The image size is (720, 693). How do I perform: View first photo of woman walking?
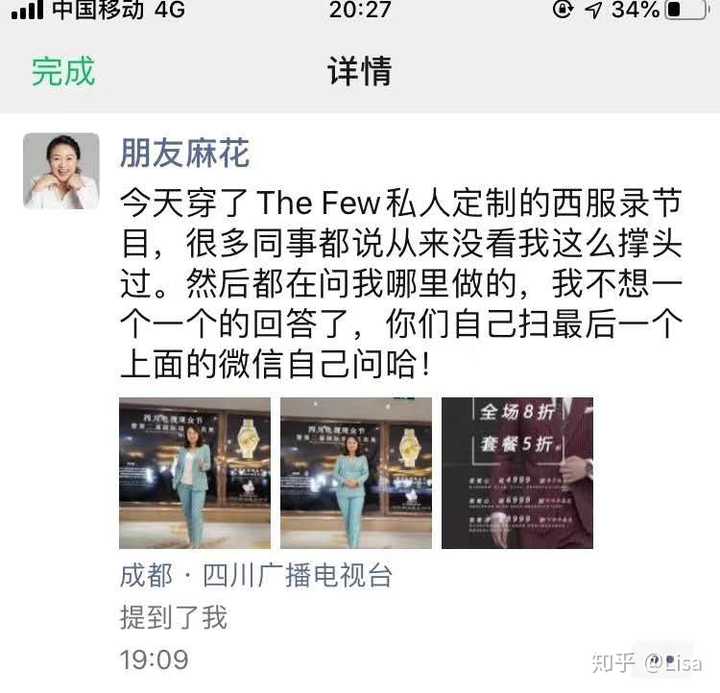point(195,473)
